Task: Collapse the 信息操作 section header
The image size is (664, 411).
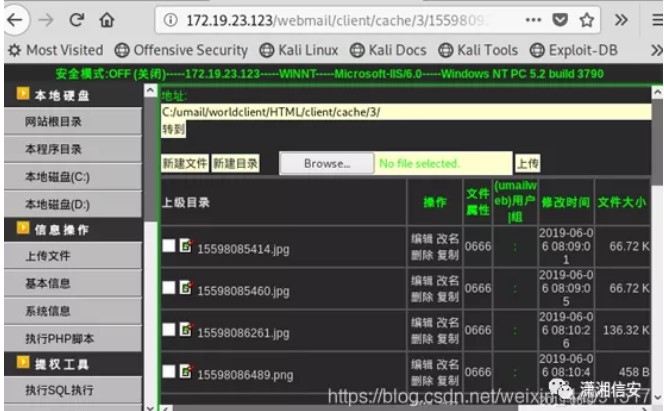Action: (73, 229)
